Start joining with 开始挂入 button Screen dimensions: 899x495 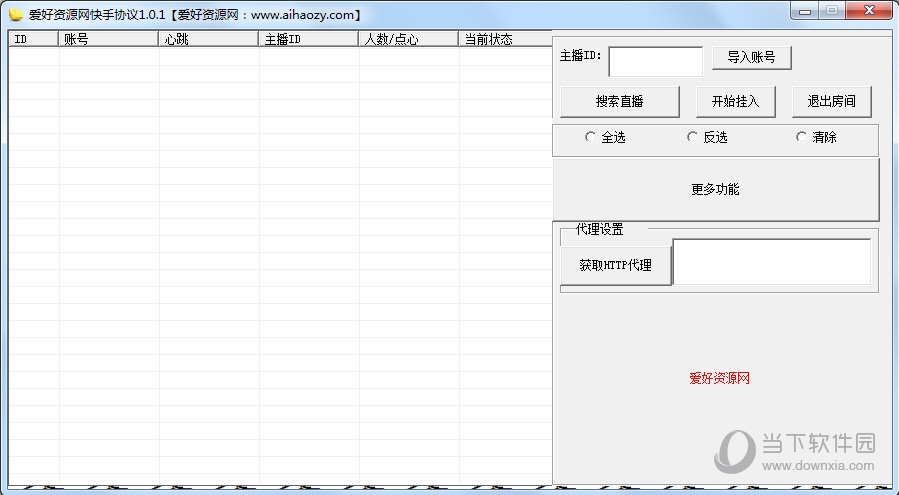click(x=736, y=102)
